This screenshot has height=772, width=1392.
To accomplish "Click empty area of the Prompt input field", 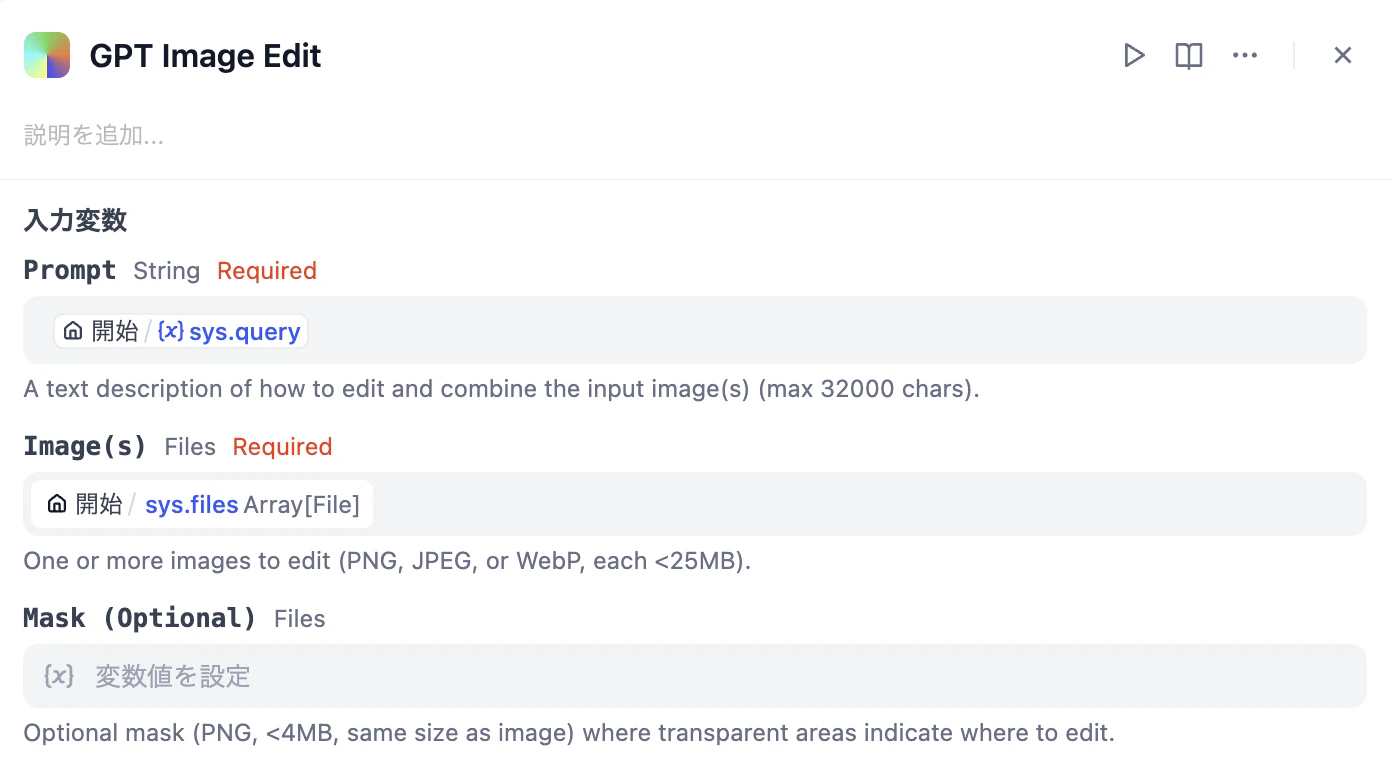I will pos(835,330).
